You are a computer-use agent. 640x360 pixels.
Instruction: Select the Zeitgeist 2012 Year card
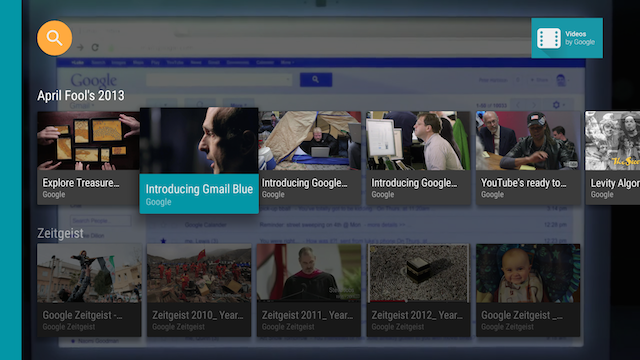[x=418, y=290]
